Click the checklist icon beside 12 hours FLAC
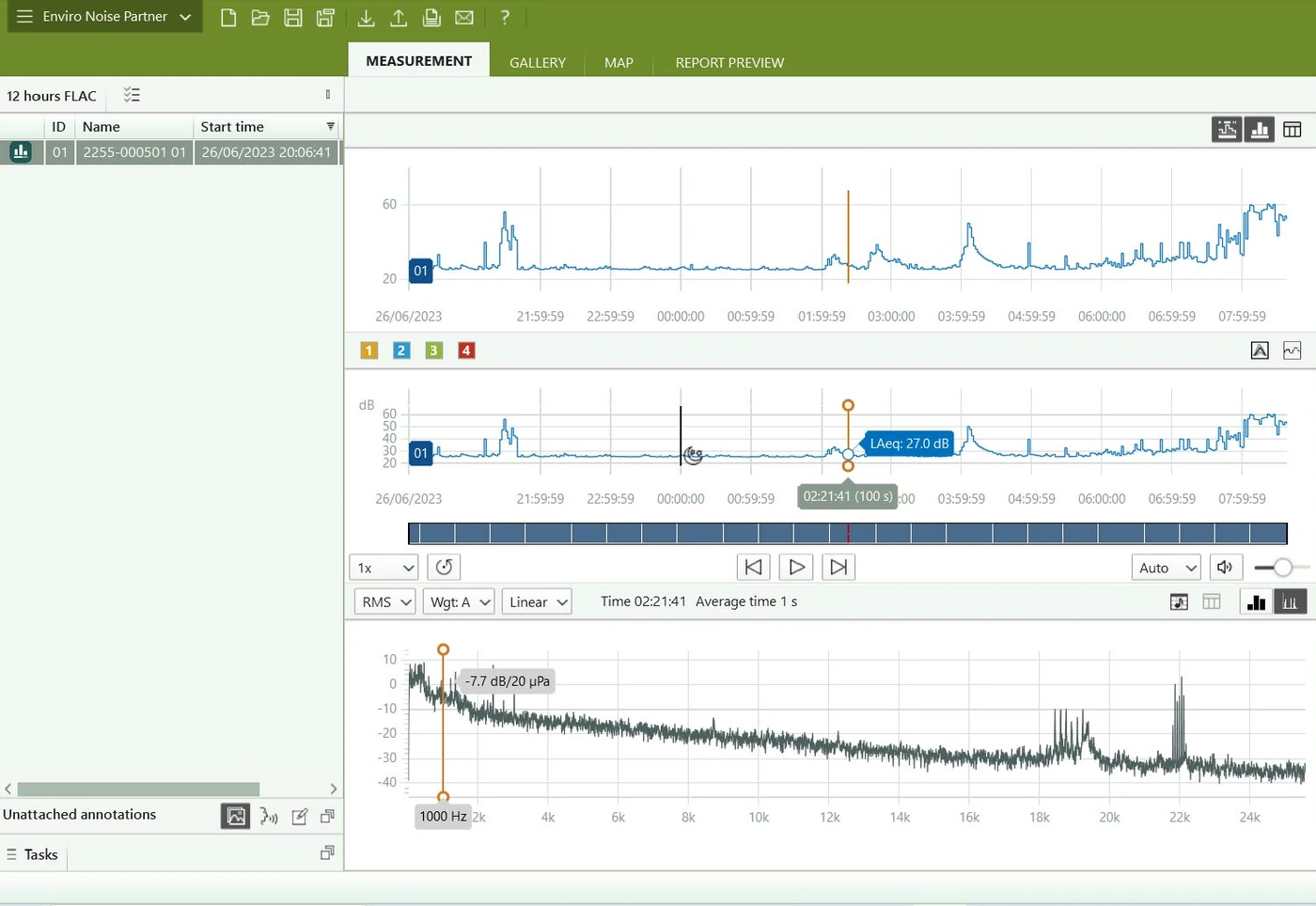The width and height of the screenshot is (1316, 906). tap(132, 95)
